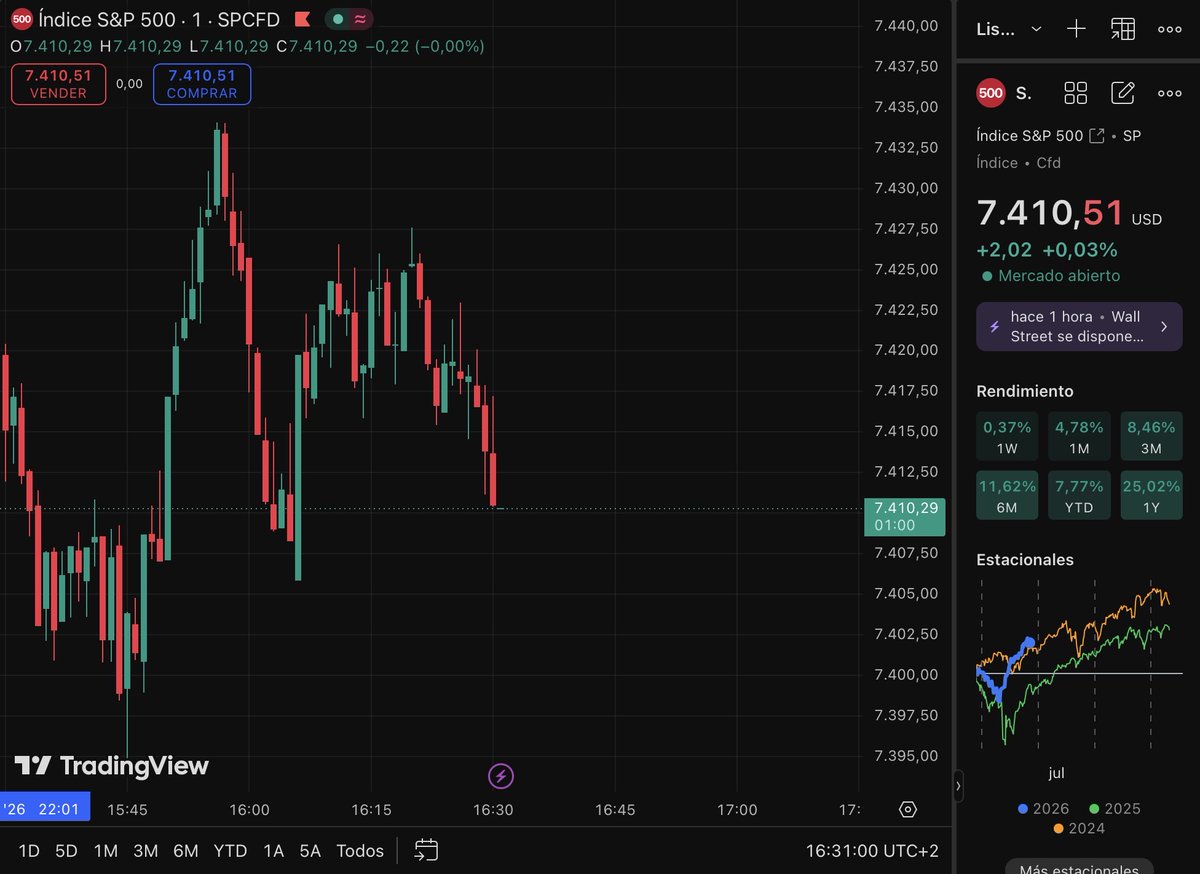Switch to the 1M time range
Image resolution: width=1200 pixels, height=874 pixels.
point(105,851)
